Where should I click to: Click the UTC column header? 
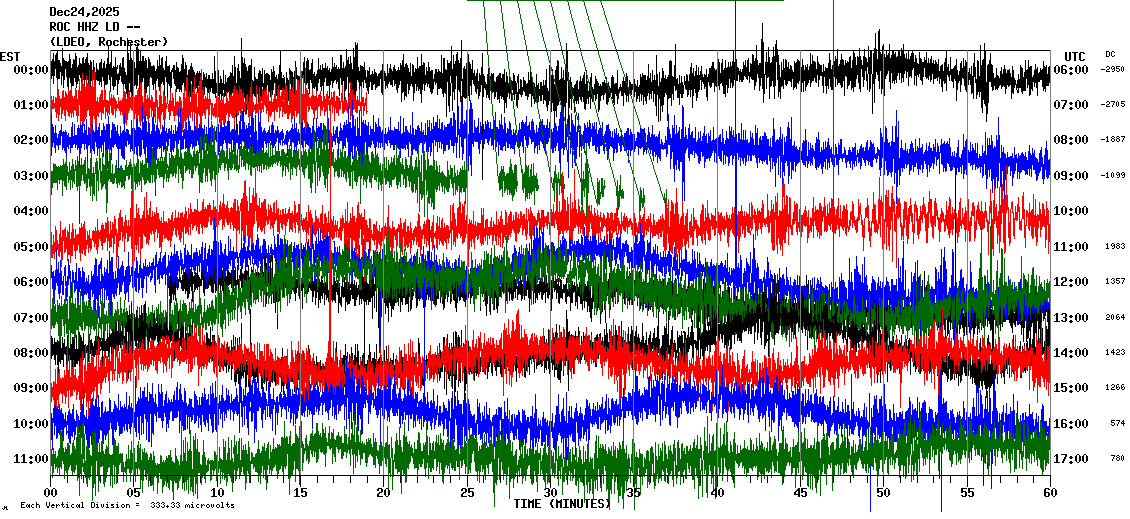point(1075,56)
